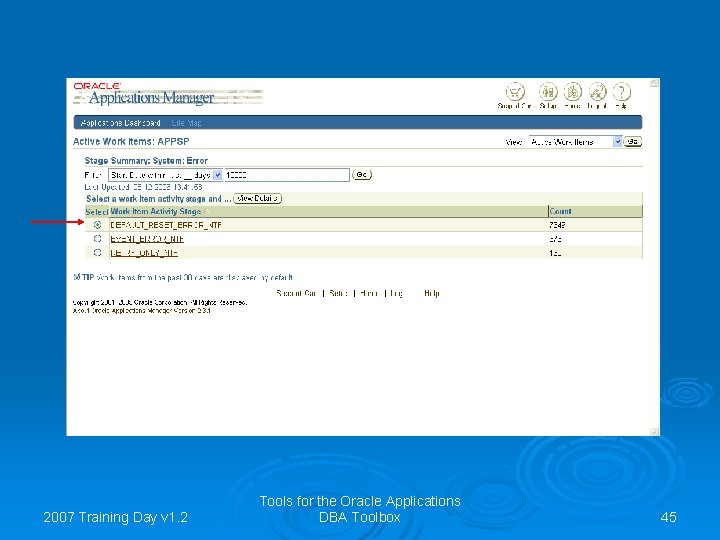The image size is (720, 540).
Task: Click the Go button next to the filter field
Action: click(362, 175)
